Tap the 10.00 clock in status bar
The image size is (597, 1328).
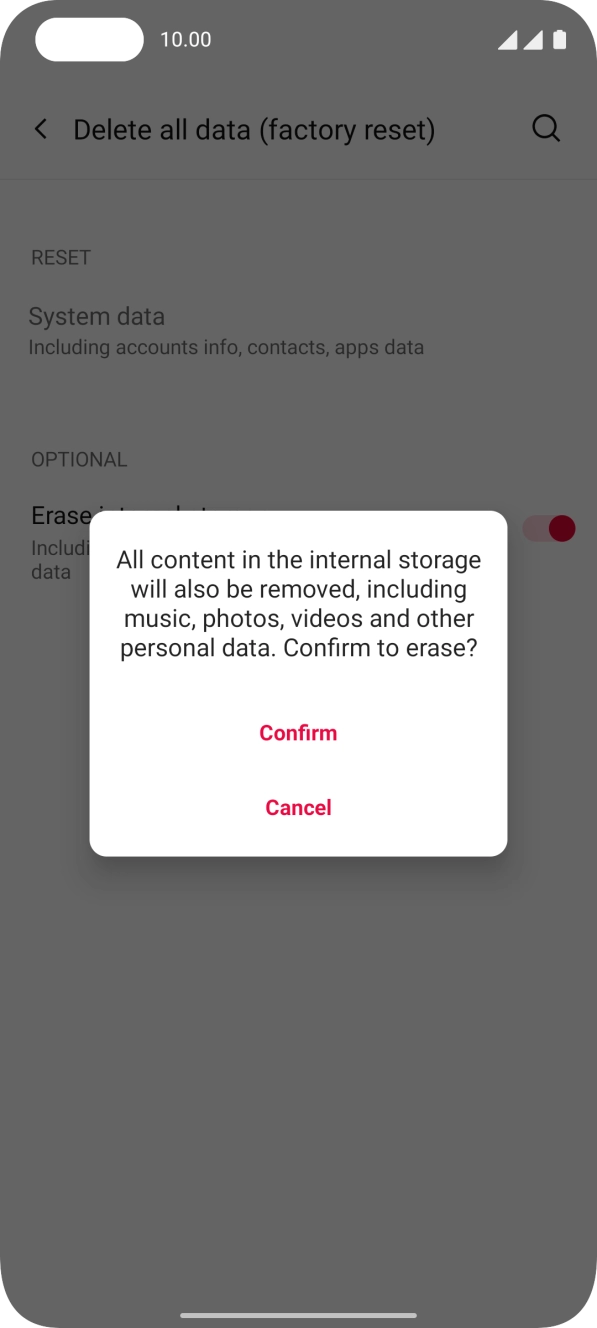pyautogui.click(x=186, y=40)
